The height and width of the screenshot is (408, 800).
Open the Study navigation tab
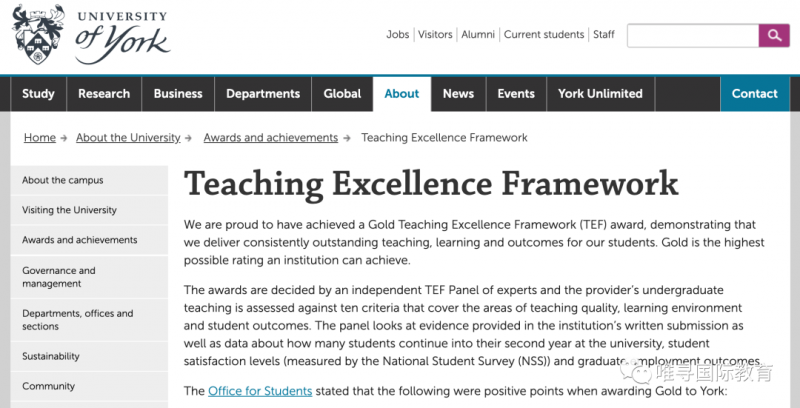tap(38, 94)
